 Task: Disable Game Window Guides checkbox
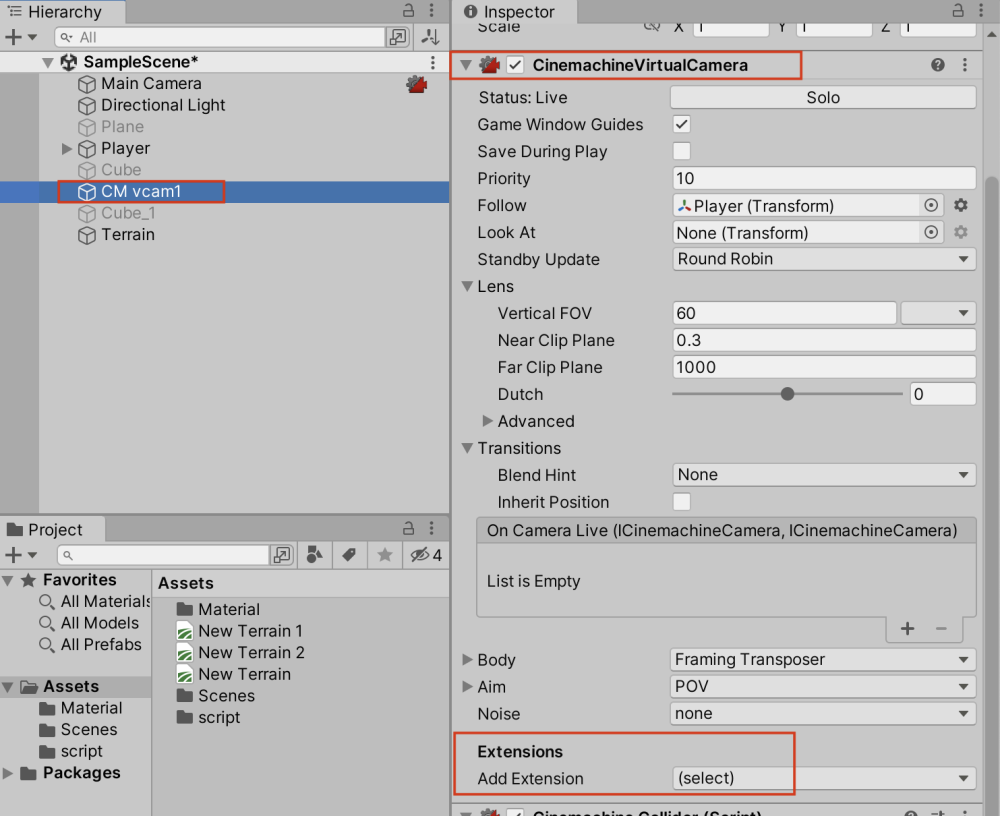click(x=682, y=124)
